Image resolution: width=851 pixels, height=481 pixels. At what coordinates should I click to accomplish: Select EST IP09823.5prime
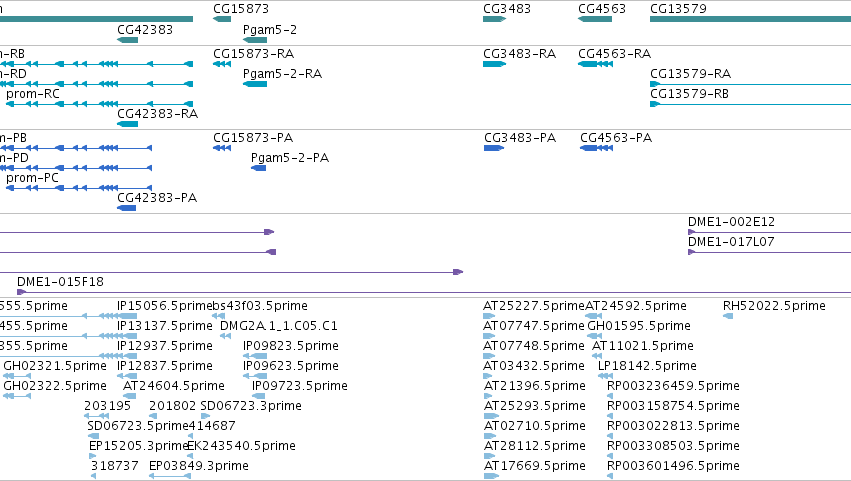pyautogui.click(x=255, y=356)
